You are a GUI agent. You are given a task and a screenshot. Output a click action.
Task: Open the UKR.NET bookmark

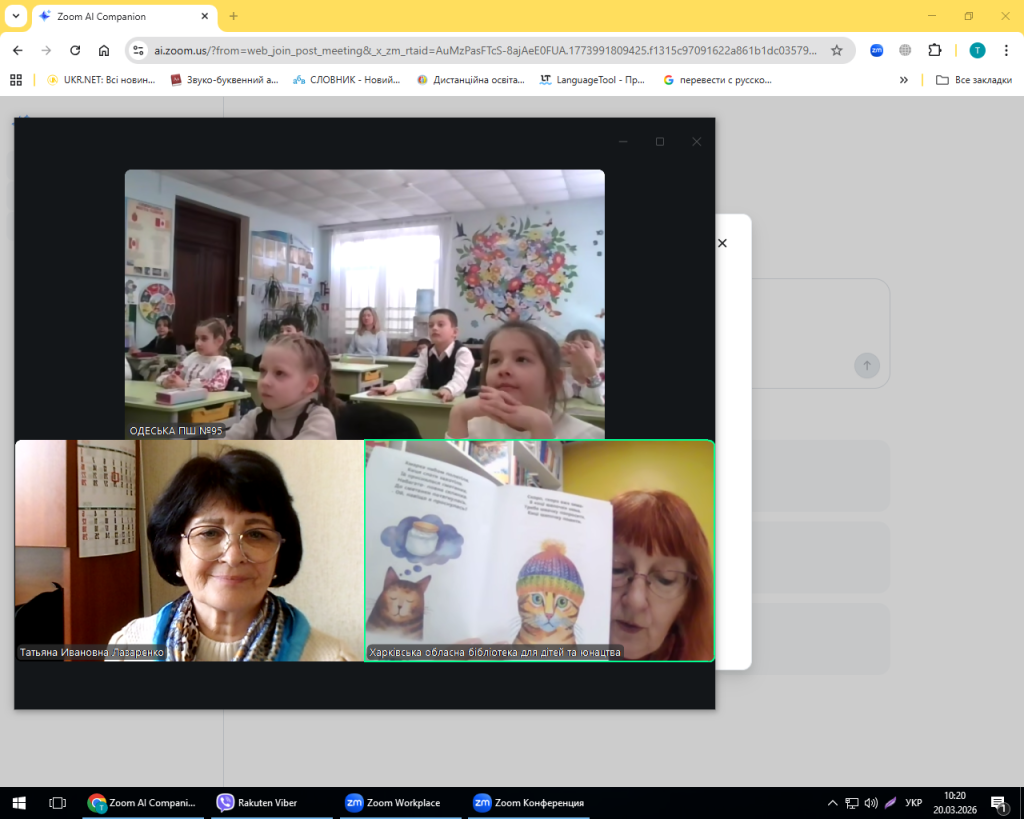point(100,80)
